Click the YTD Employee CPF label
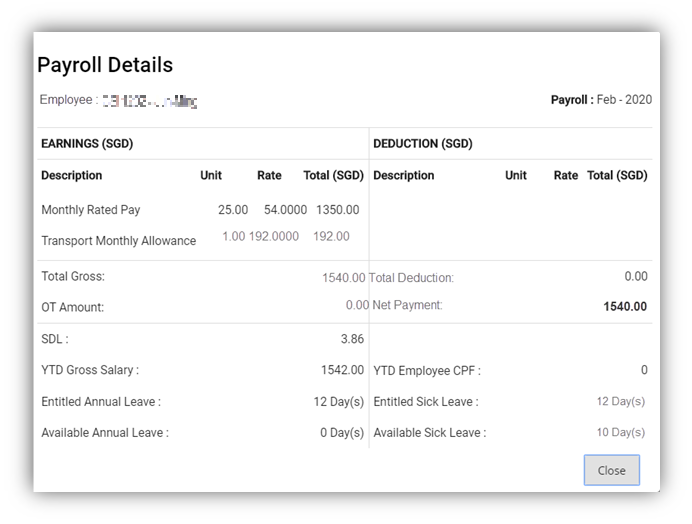The height and width of the screenshot is (524, 692). [x=426, y=371]
